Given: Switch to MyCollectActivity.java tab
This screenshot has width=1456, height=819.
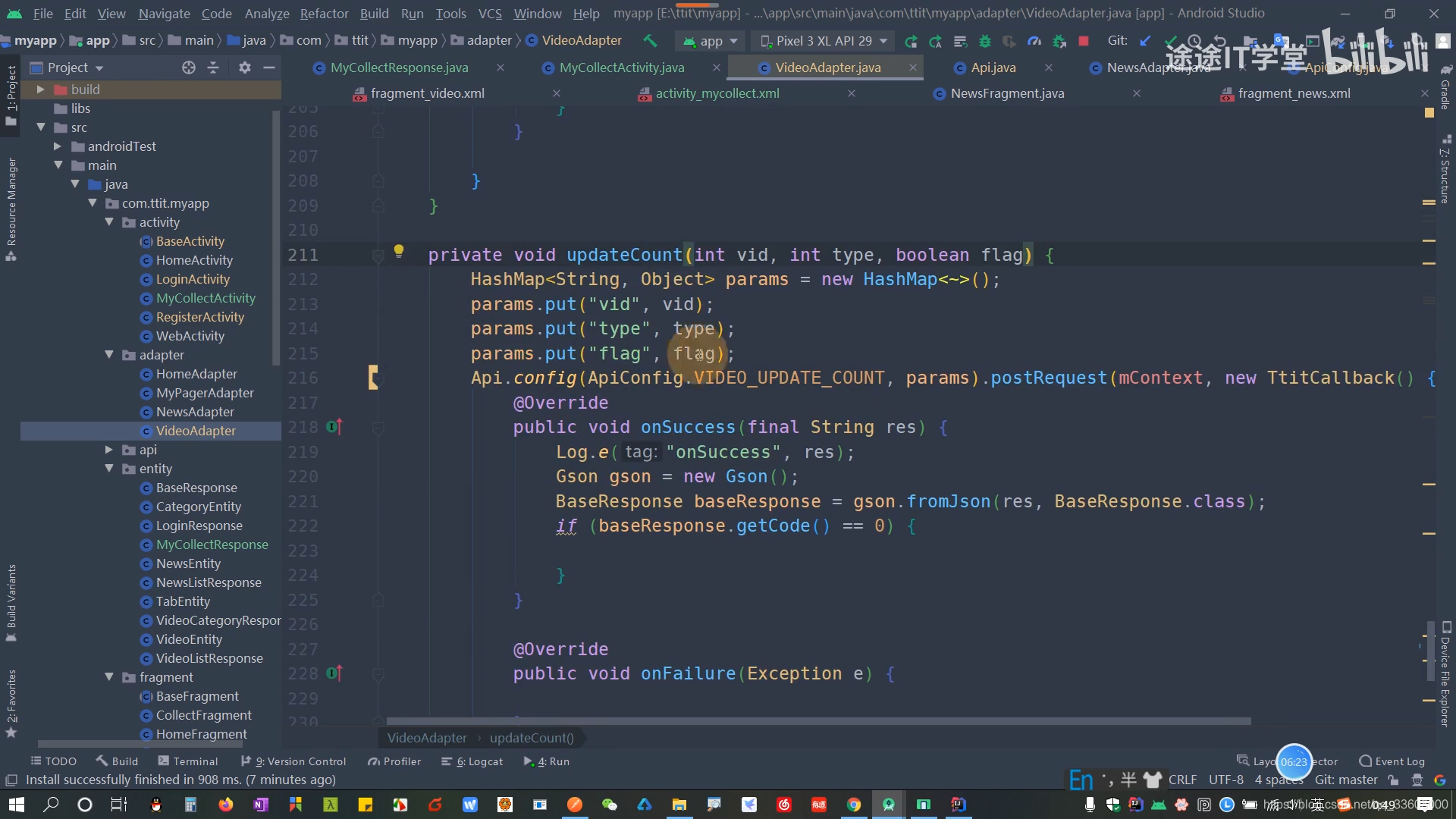Looking at the screenshot, I should pyautogui.click(x=622, y=67).
